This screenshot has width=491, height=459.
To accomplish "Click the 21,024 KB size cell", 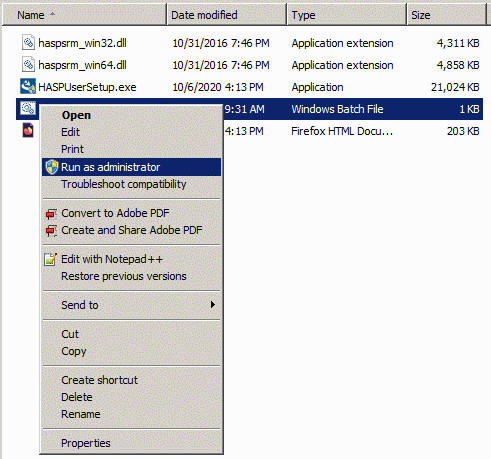I will pos(455,87).
